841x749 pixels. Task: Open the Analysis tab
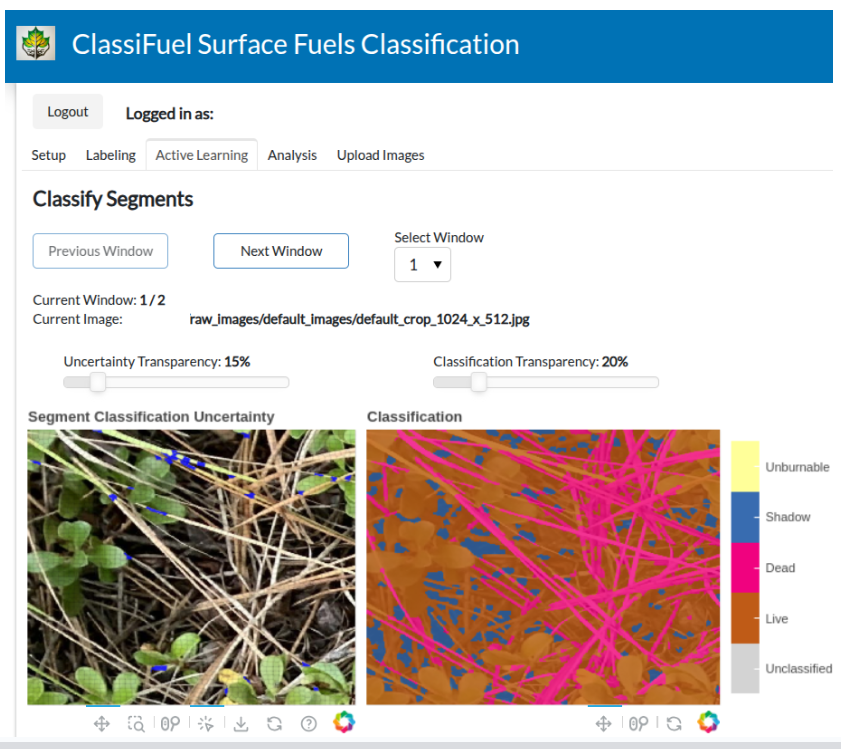pyautogui.click(x=292, y=155)
